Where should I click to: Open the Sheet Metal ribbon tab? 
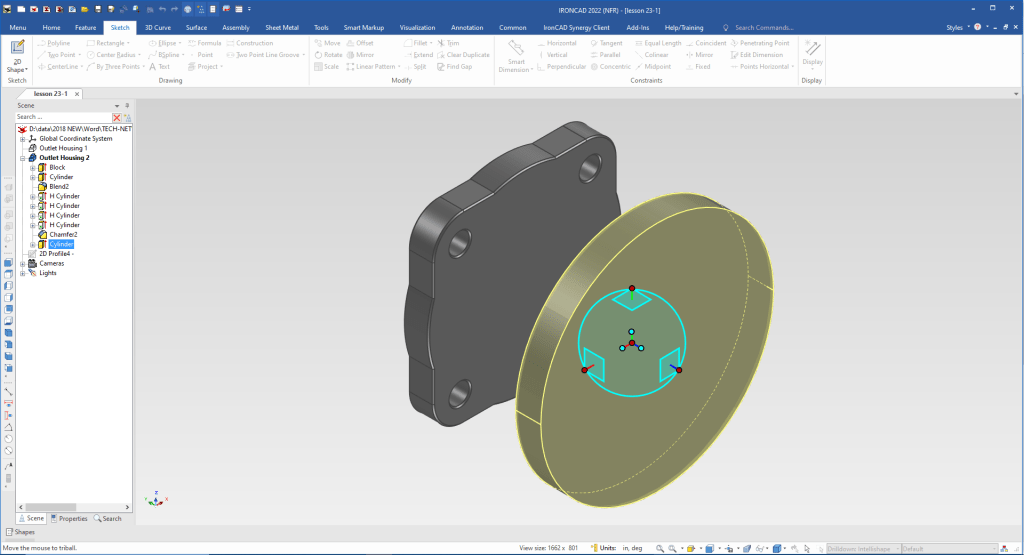click(x=281, y=27)
